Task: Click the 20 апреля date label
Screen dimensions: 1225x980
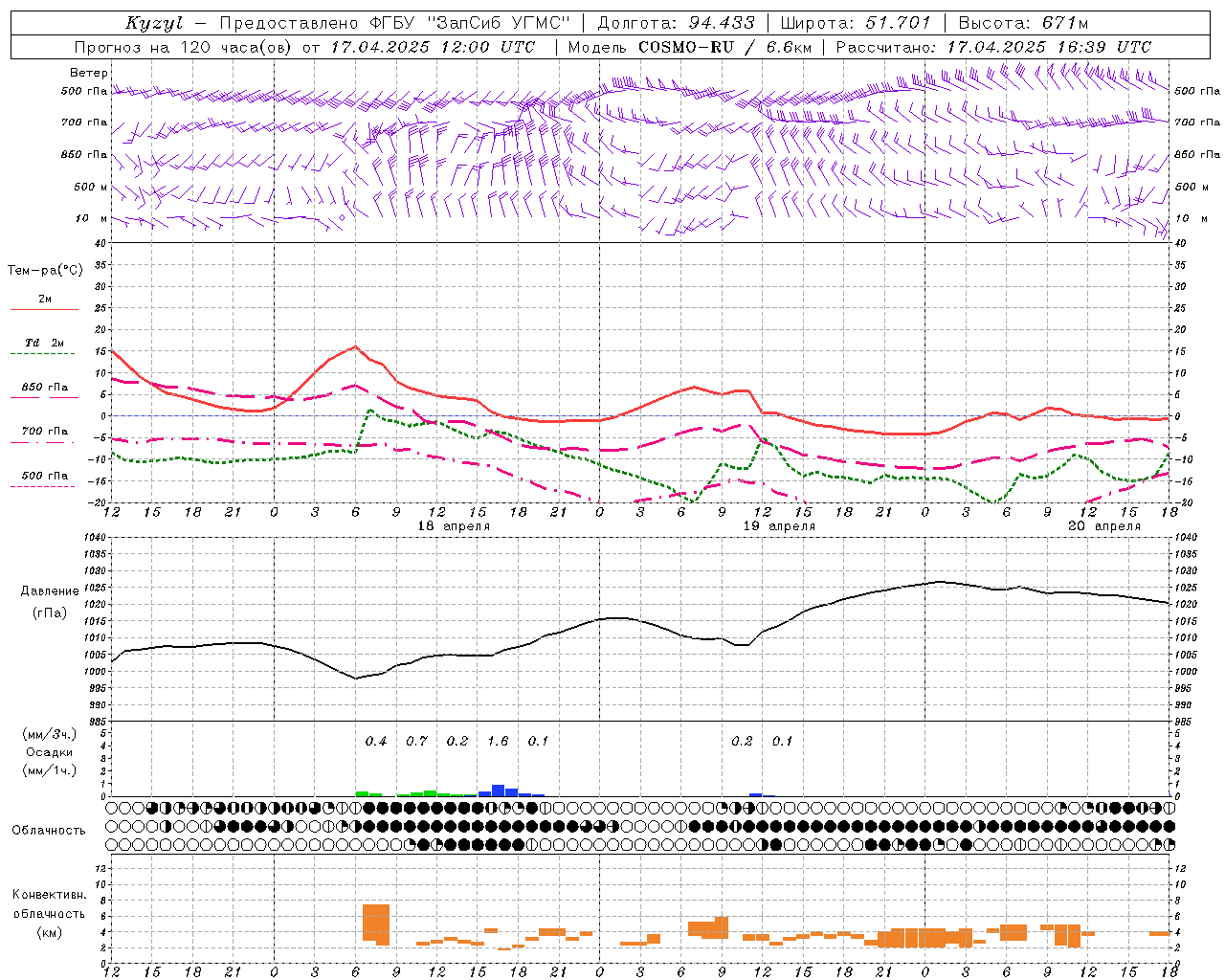Action: pyautogui.click(x=1104, y=526)
